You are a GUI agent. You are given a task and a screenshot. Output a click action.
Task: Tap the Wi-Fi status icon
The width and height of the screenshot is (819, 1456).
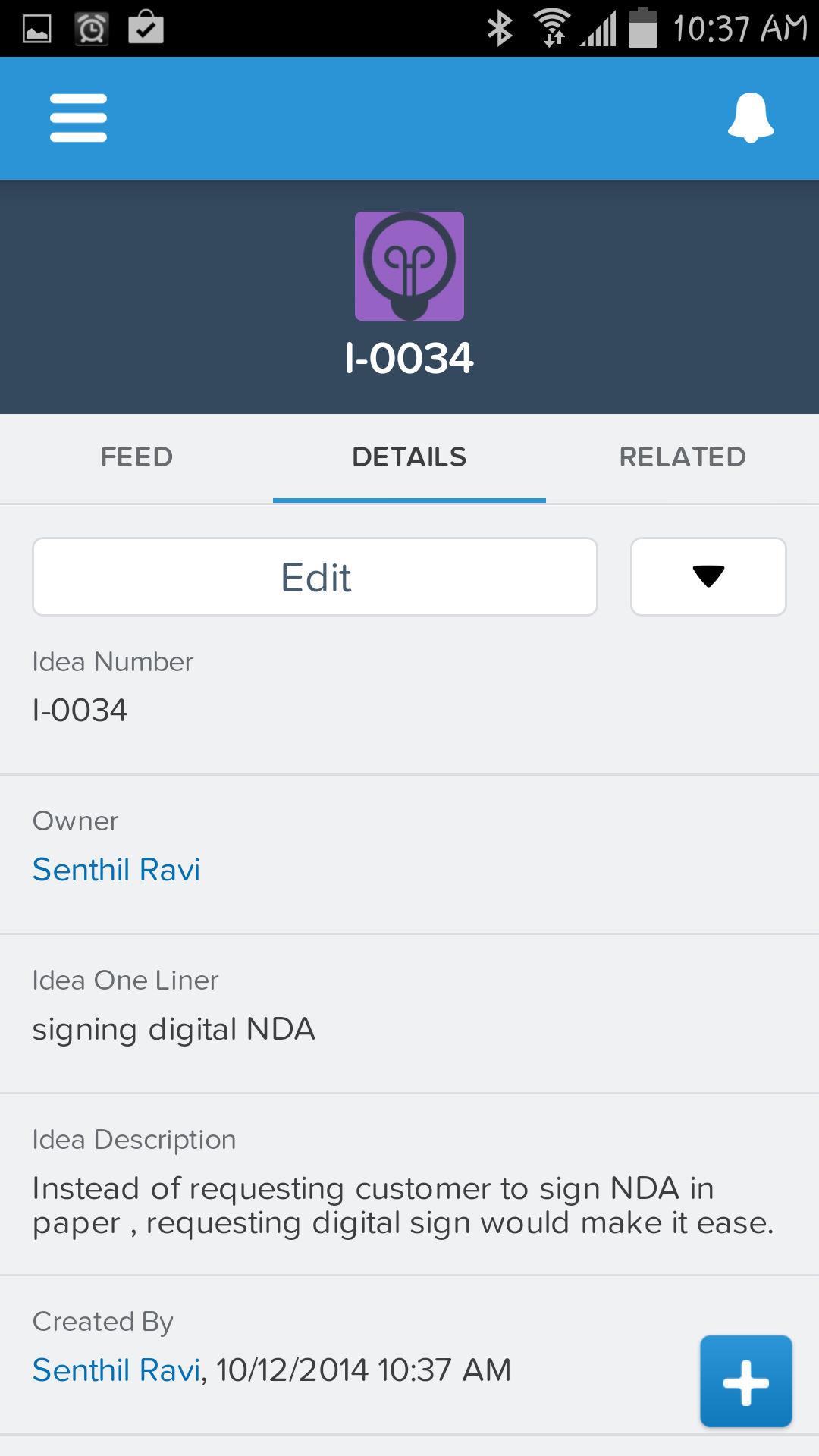coord(553,29)
